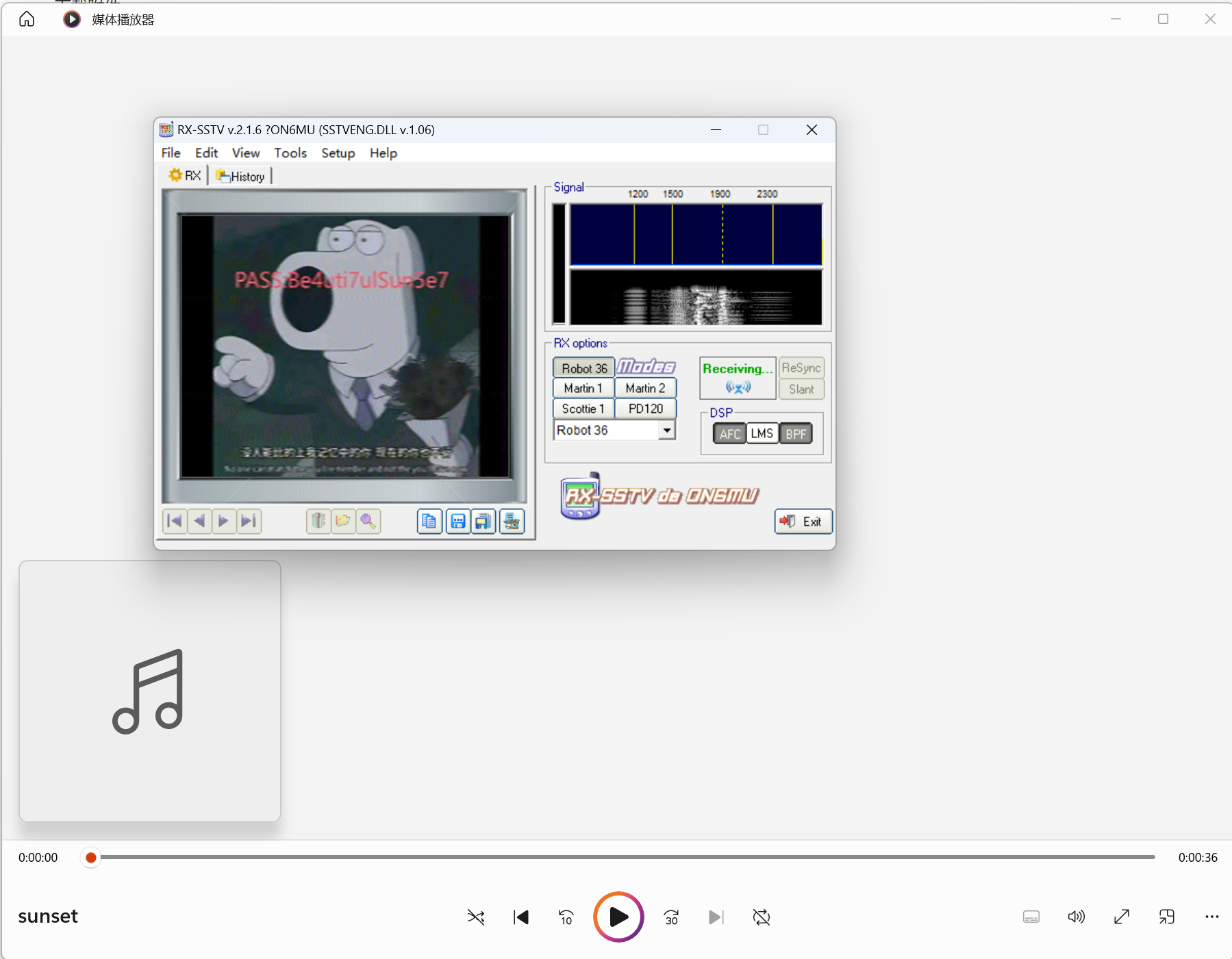Select the Martin 2 mode
This screenshot has height=959, width=1232.
click(x=645, y=388)
